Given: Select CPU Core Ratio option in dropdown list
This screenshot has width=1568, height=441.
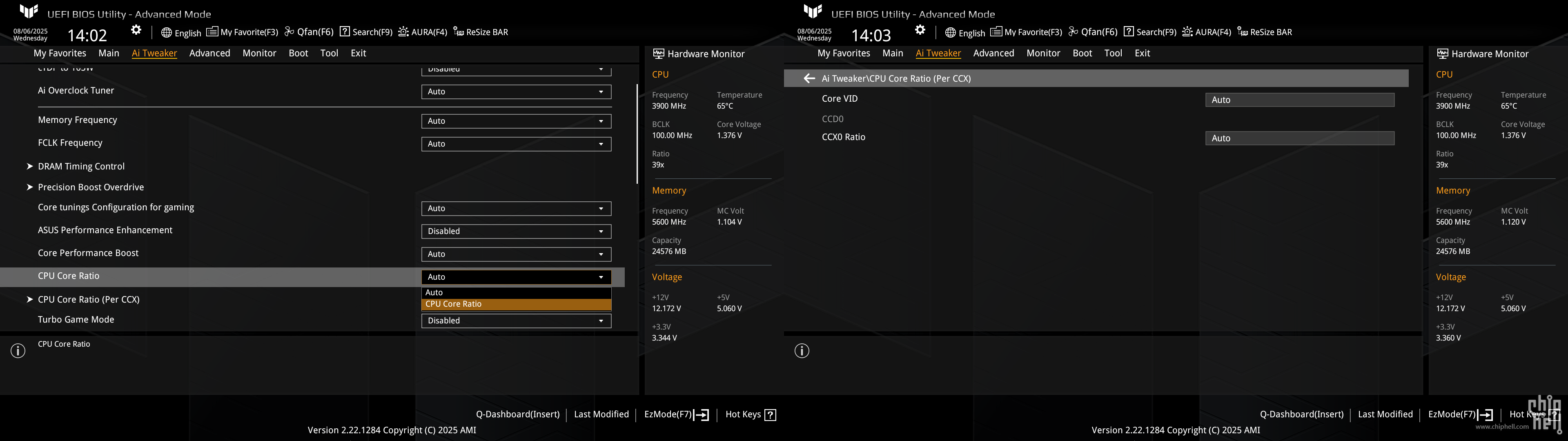Looking at the screenshot, I should point(516,304).
